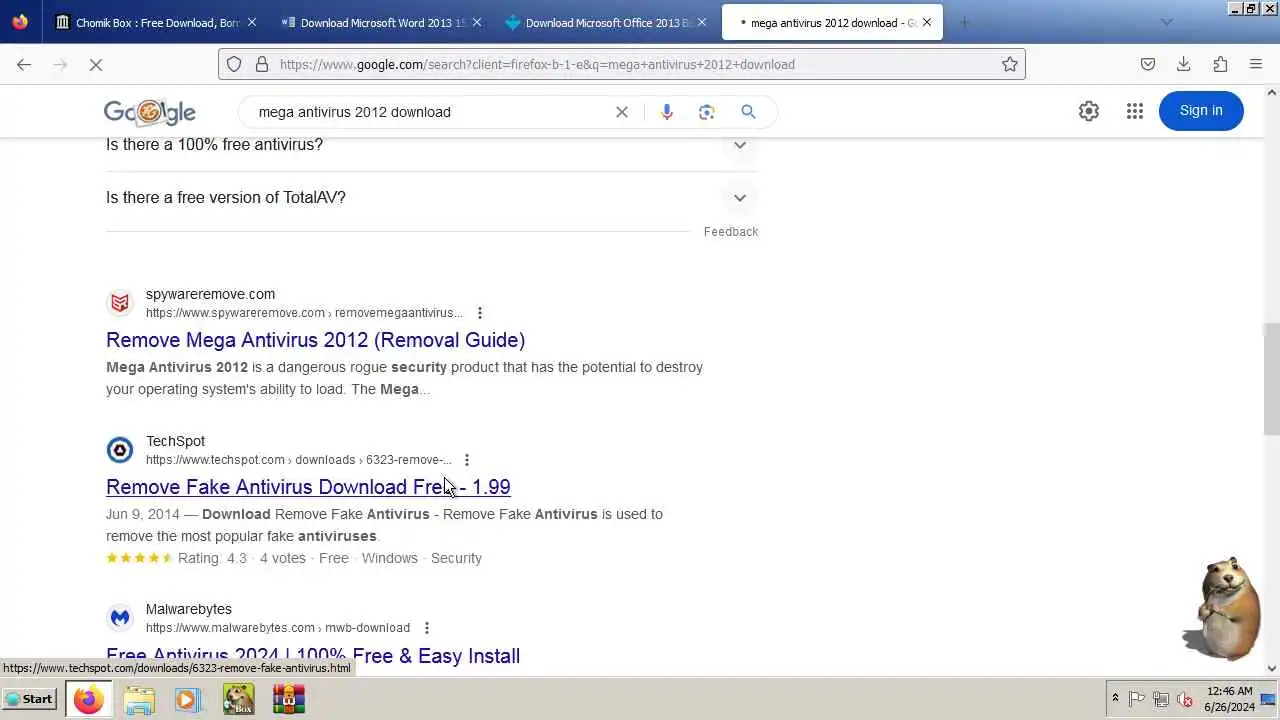Screen dimensions: 1280x720
Task: Submit search with magnifier icon
Action: [748, 112]
